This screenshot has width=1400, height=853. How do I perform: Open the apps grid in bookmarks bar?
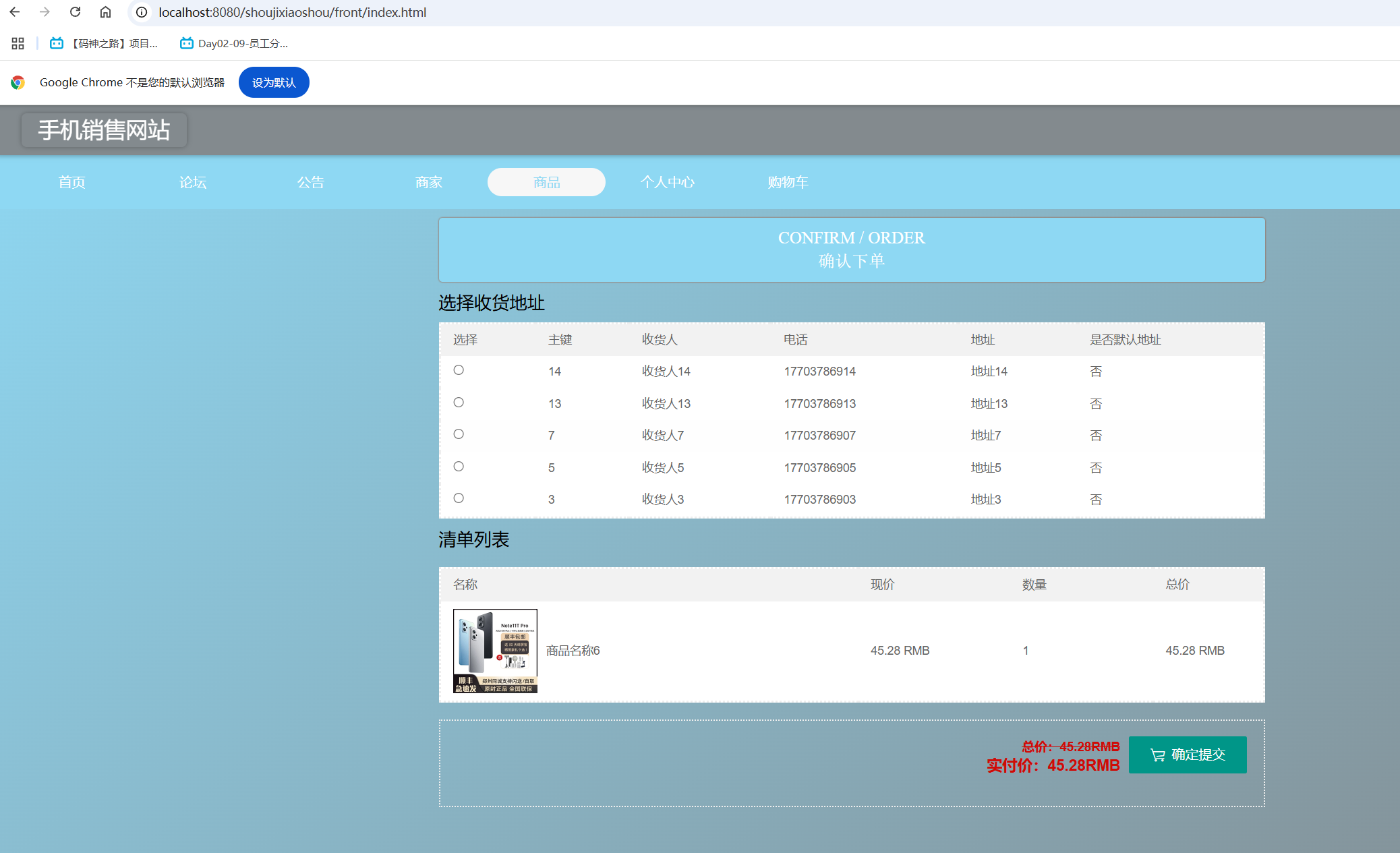(x=18, y=43)
